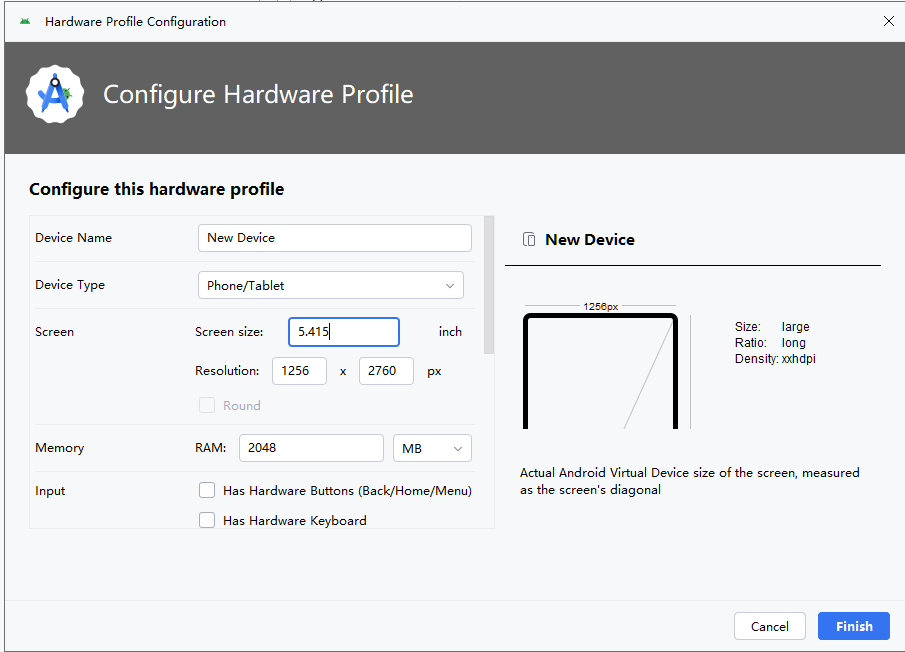Click the 'inch' unit label

click(x=450, y=332)
